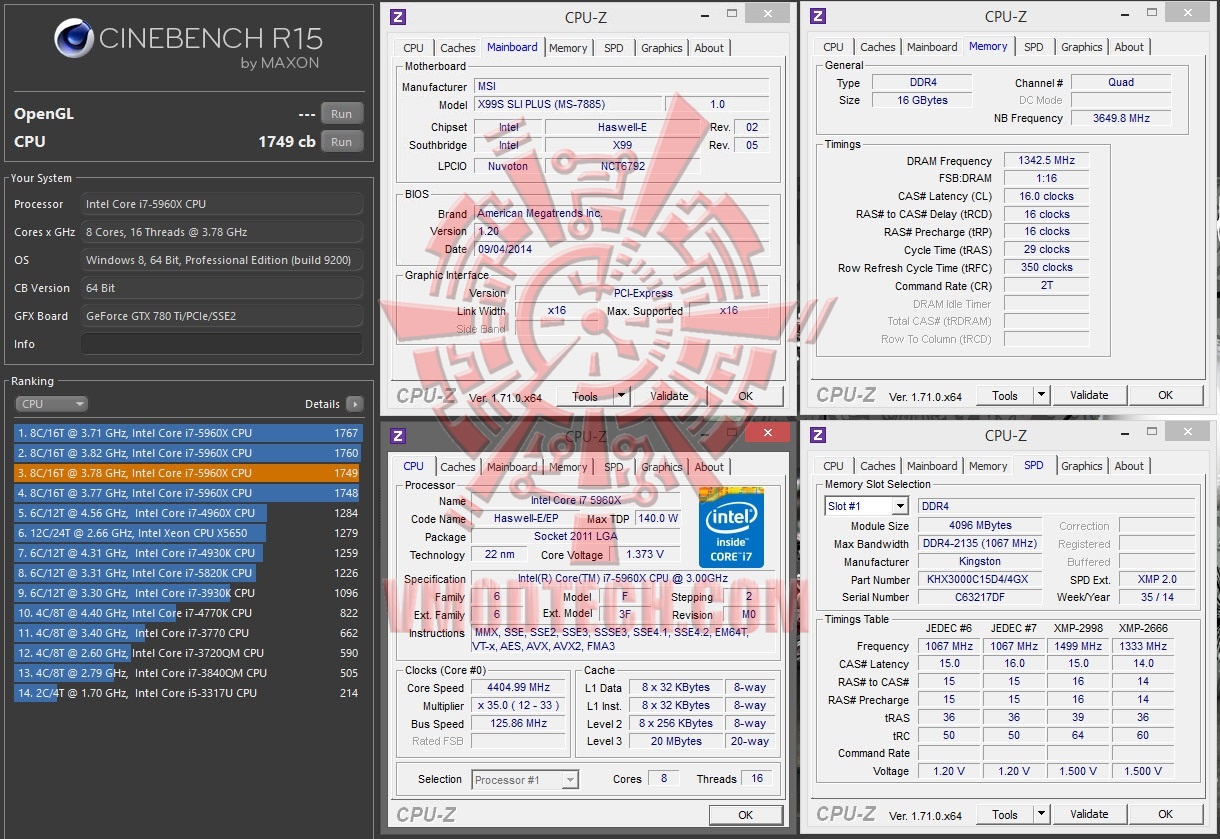Open Memory tab in SPD CPU-Z window

pyautogui.click(x=988, y=466)
